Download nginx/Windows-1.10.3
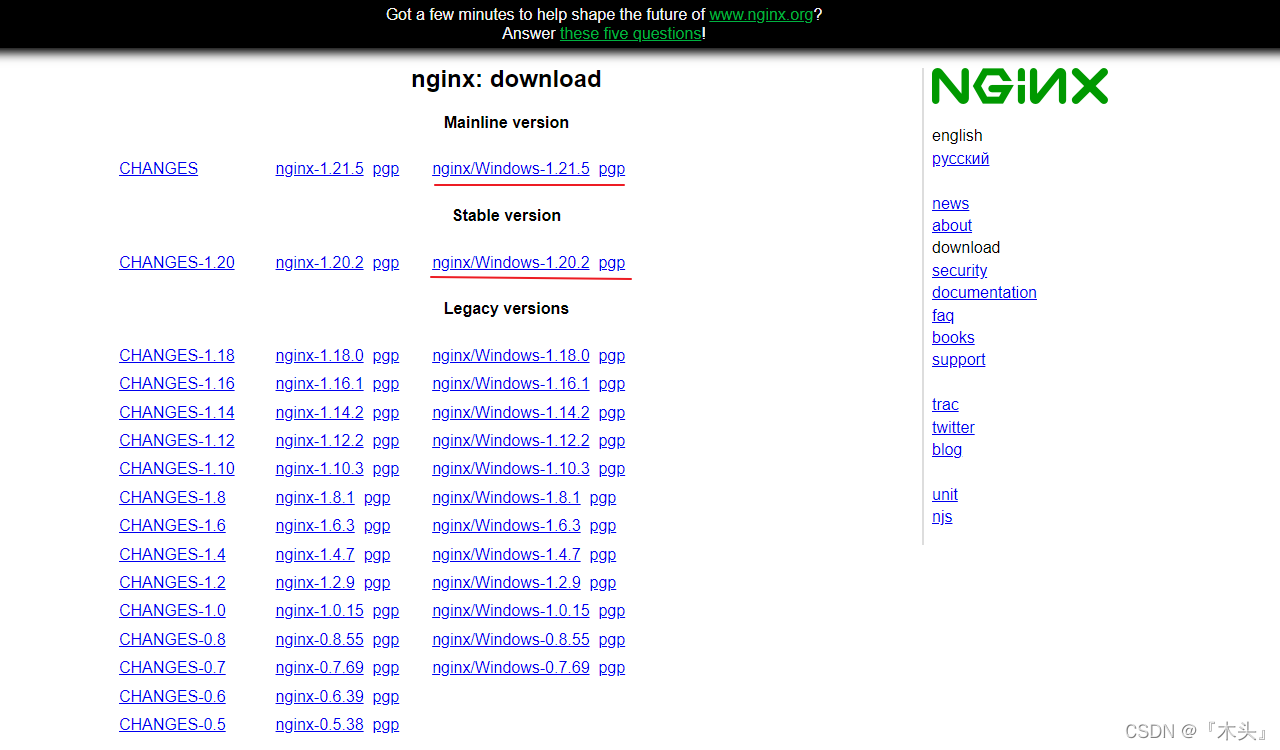1280x750 pixels. (x=511, y=468)
